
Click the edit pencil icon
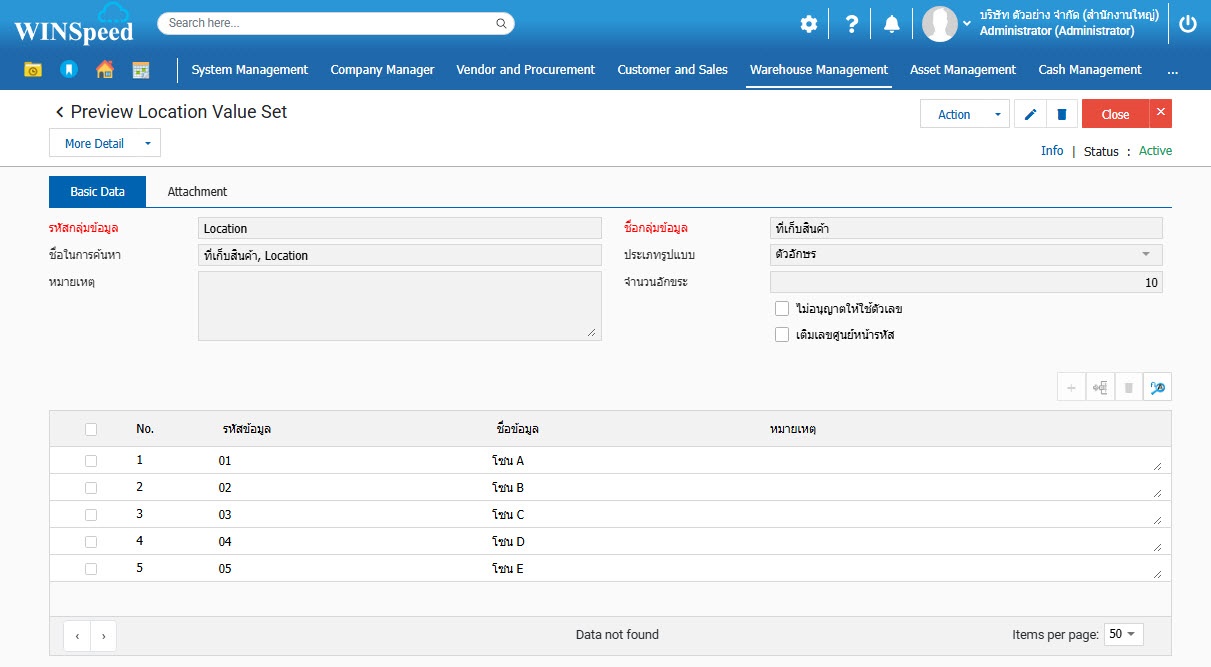point(1030,114)
